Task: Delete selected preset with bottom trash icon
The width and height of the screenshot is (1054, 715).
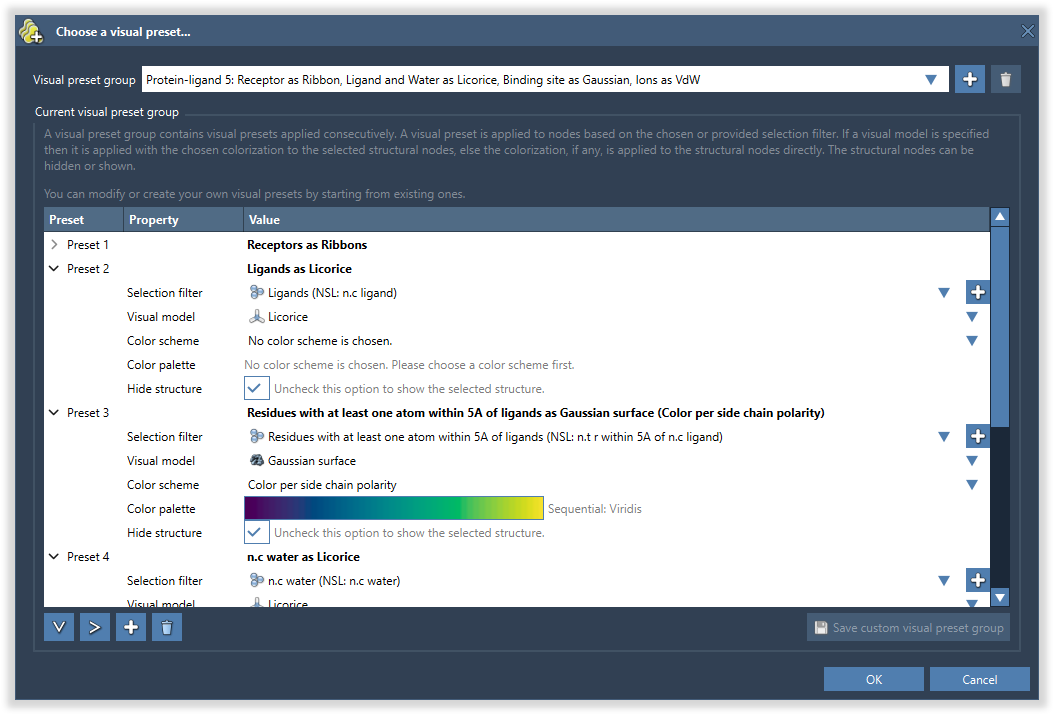Action: click(167, 628)
